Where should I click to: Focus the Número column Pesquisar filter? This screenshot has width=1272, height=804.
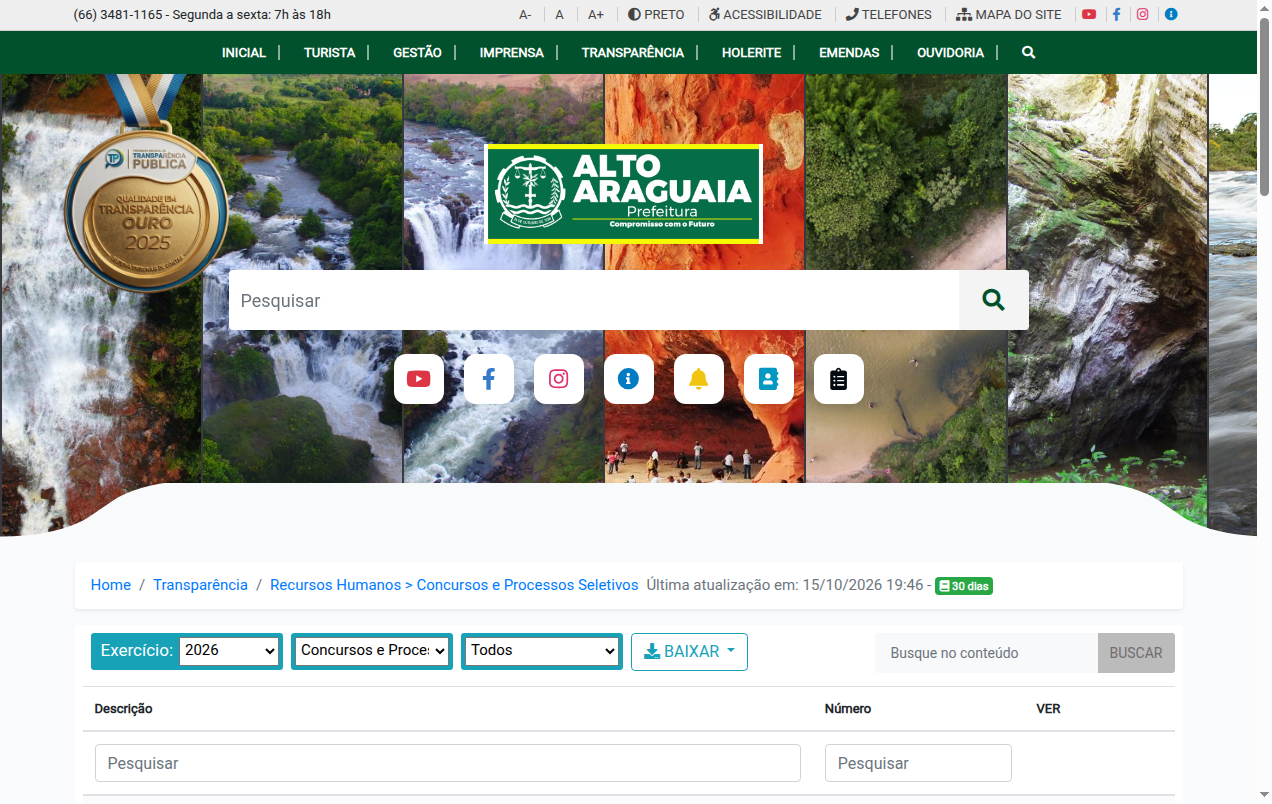pyautogui.click(x=918, y=763)
